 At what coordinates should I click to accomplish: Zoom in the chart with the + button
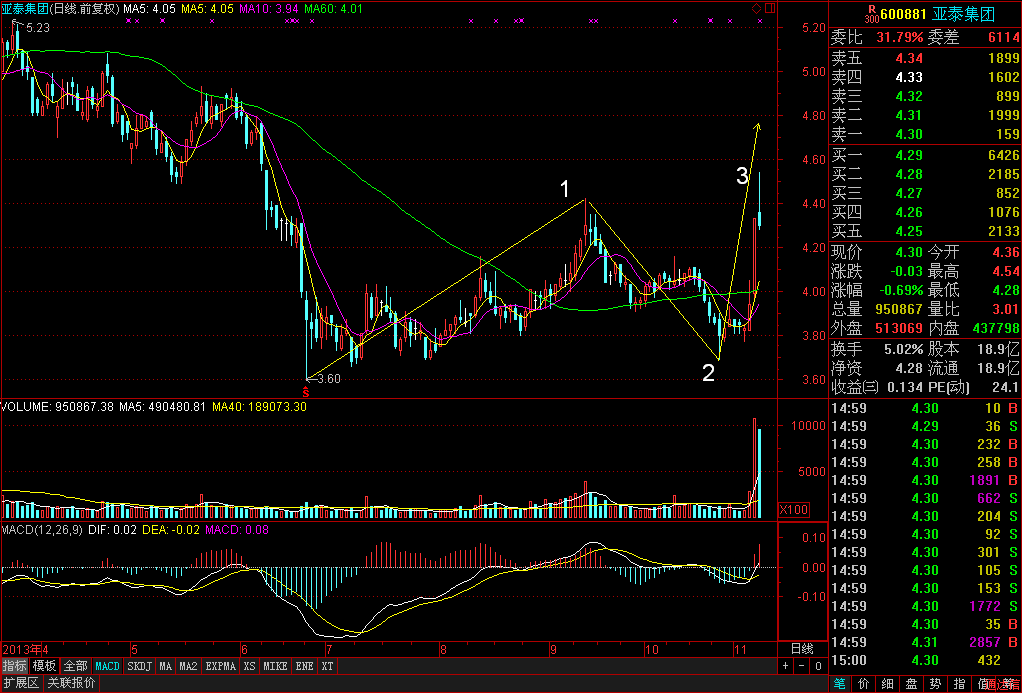[x=785, y=666]
